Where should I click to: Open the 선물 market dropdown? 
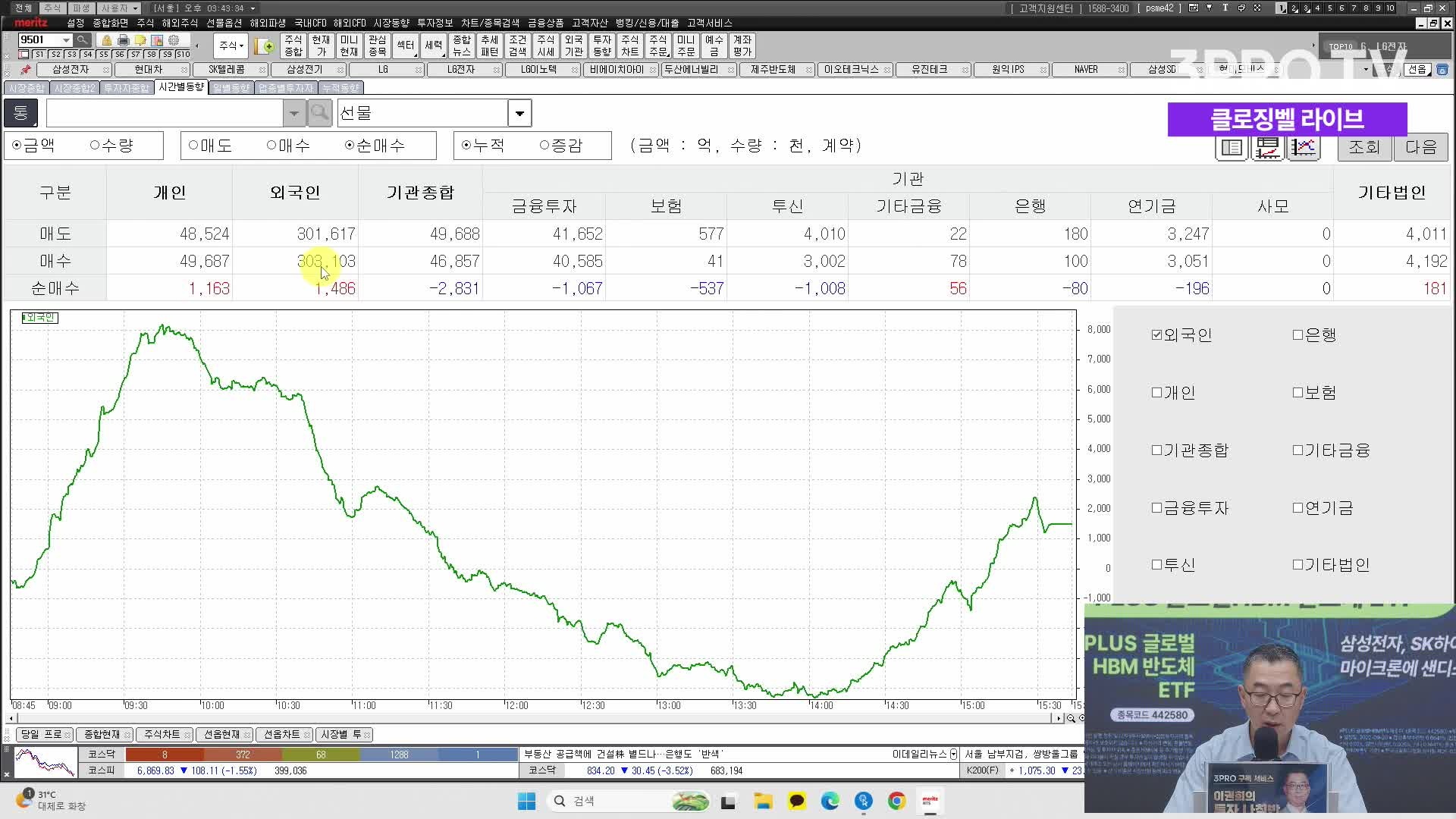click(x=519, y=114)
